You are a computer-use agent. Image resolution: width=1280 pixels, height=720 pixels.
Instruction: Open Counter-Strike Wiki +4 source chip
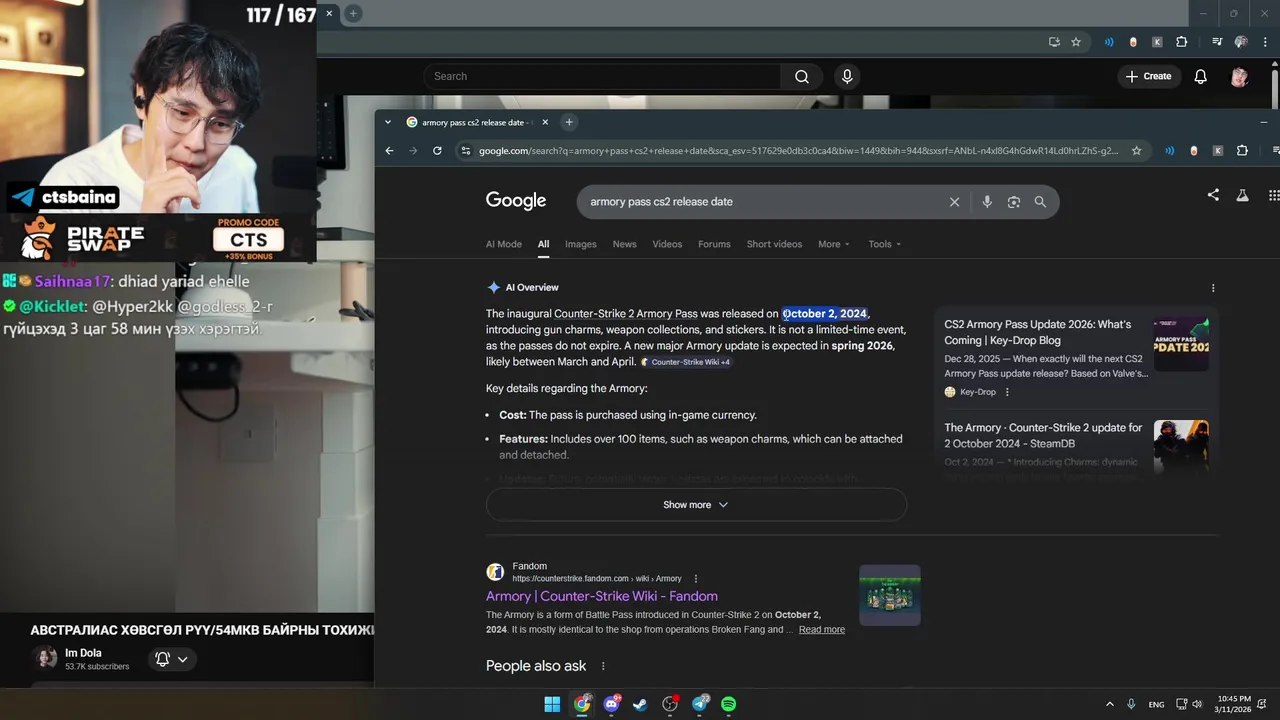click(x=686, y=362)
